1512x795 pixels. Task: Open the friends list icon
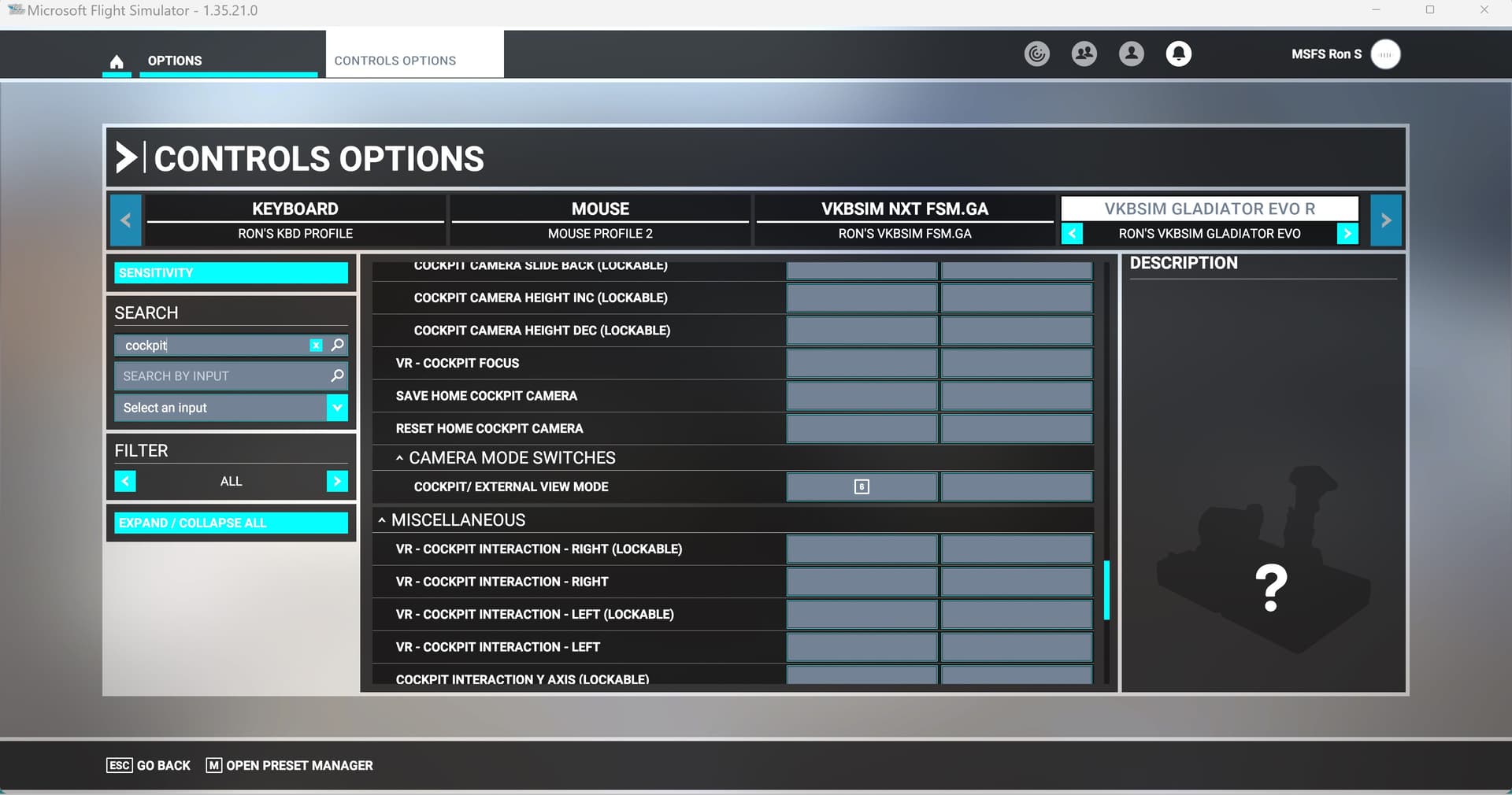1084,54
